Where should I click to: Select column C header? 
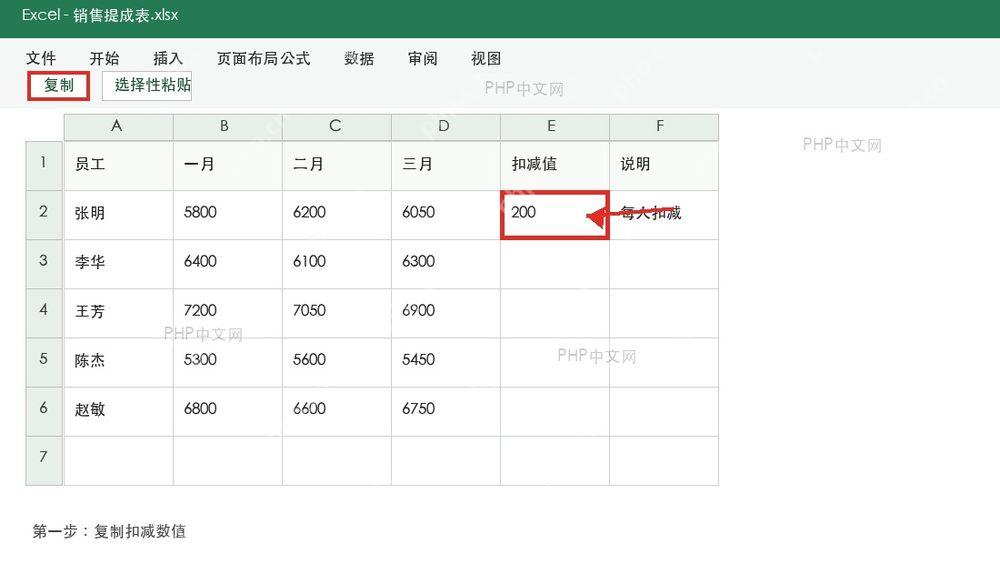[336, 127]
